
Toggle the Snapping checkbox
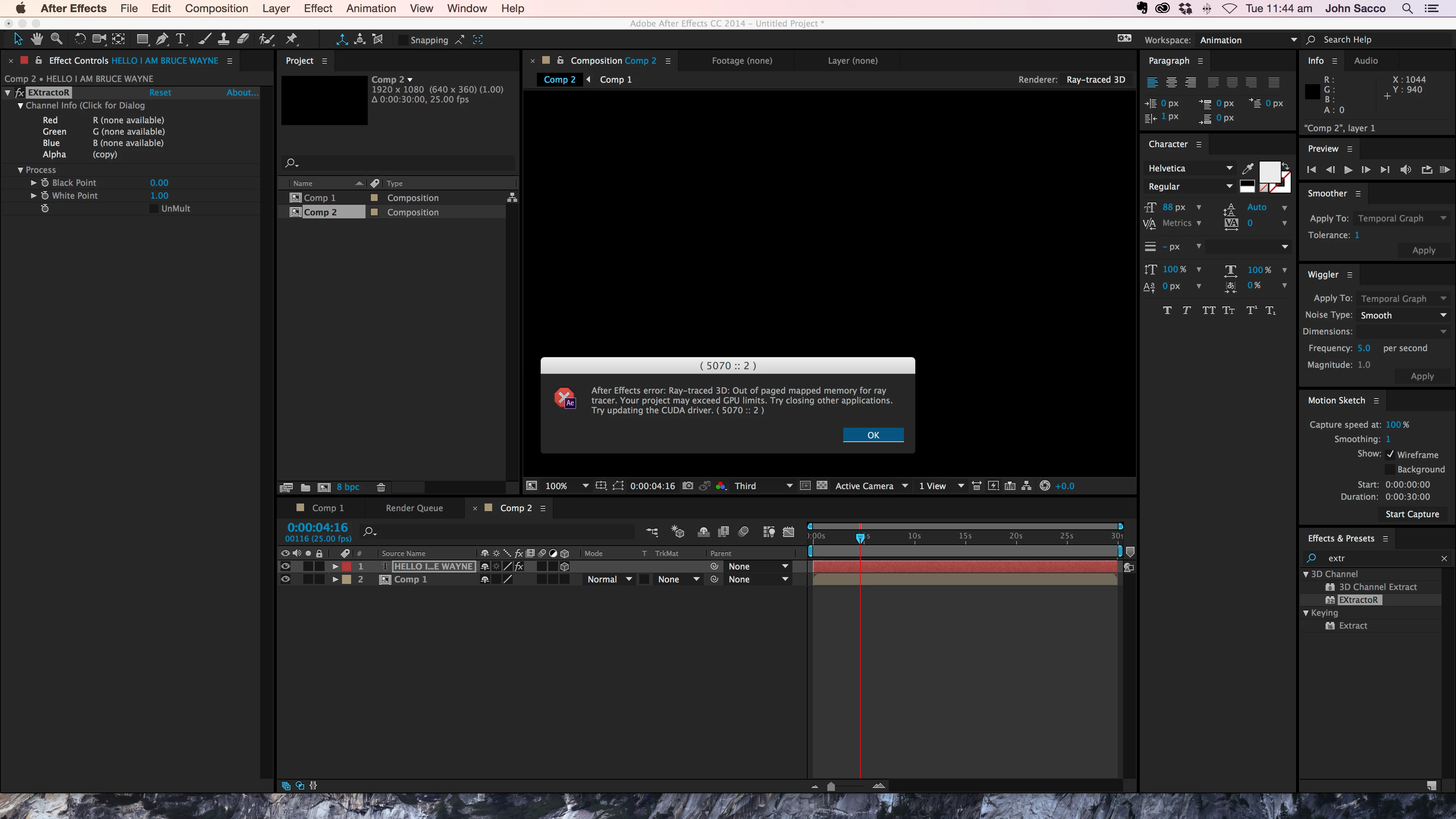(x=403, y=40)
